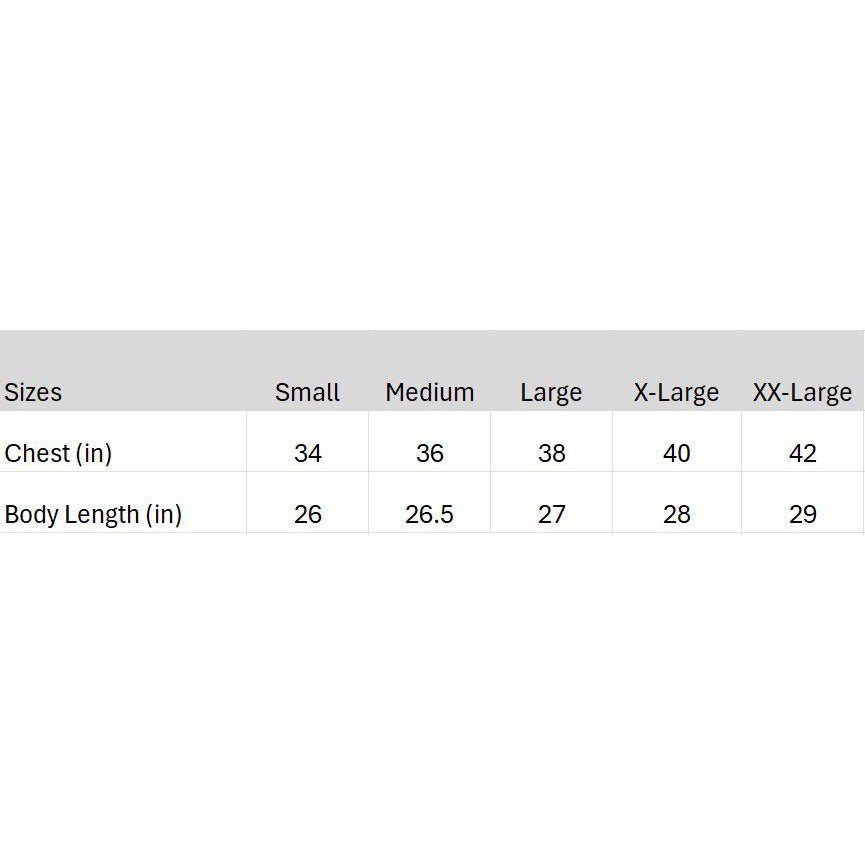Select the Small column header
The height and width of the screenshot is (865, 865).
point(307,392)
